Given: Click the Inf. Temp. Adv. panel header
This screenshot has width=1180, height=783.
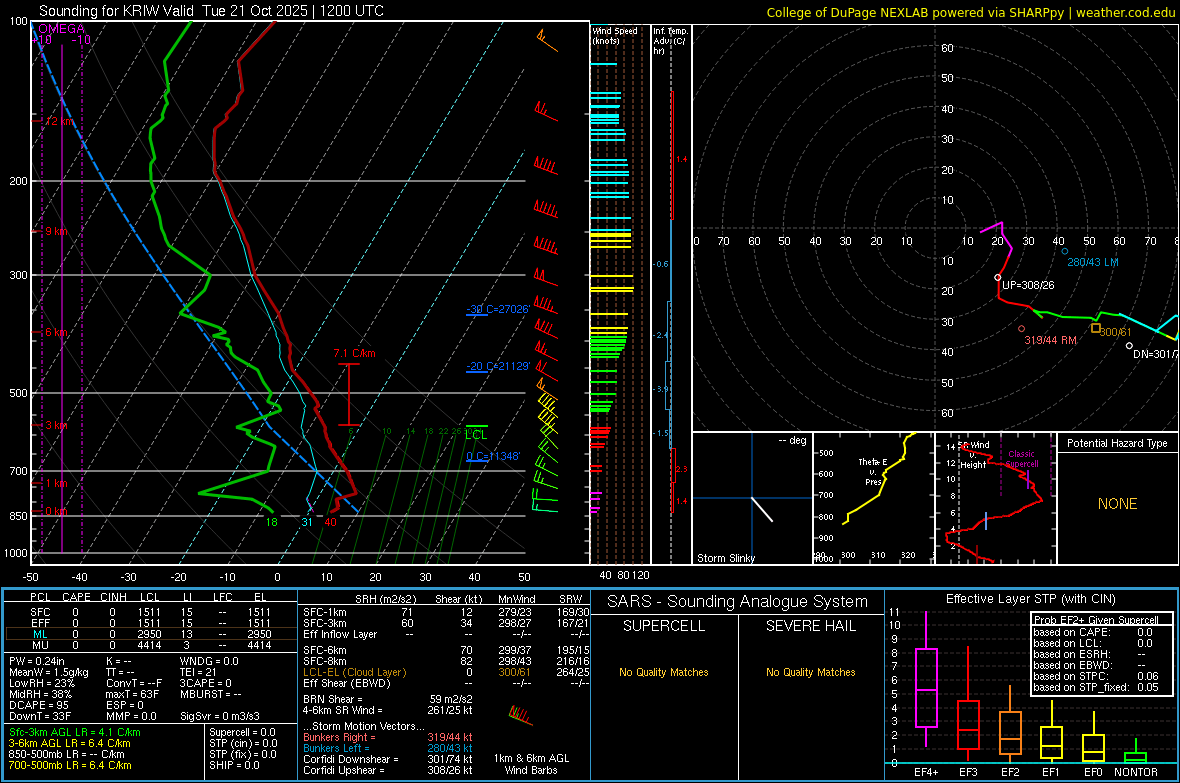Looking at the screenshot, I should [670, 41].
